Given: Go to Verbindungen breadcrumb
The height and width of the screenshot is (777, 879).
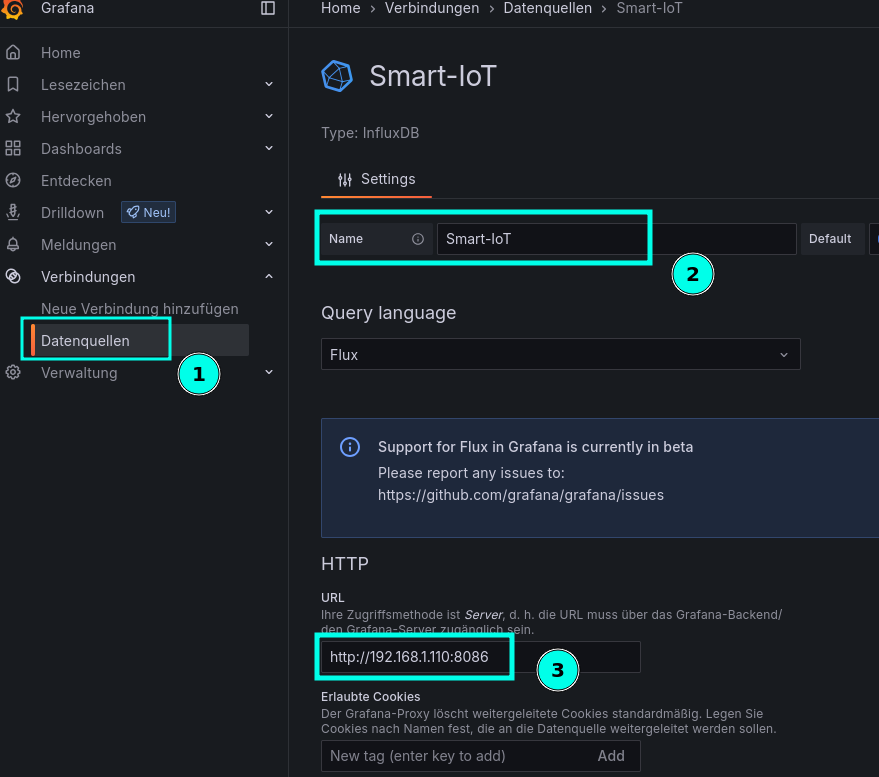Looking at the screenshot, I should pyautogui.click(x=432, y=8).
